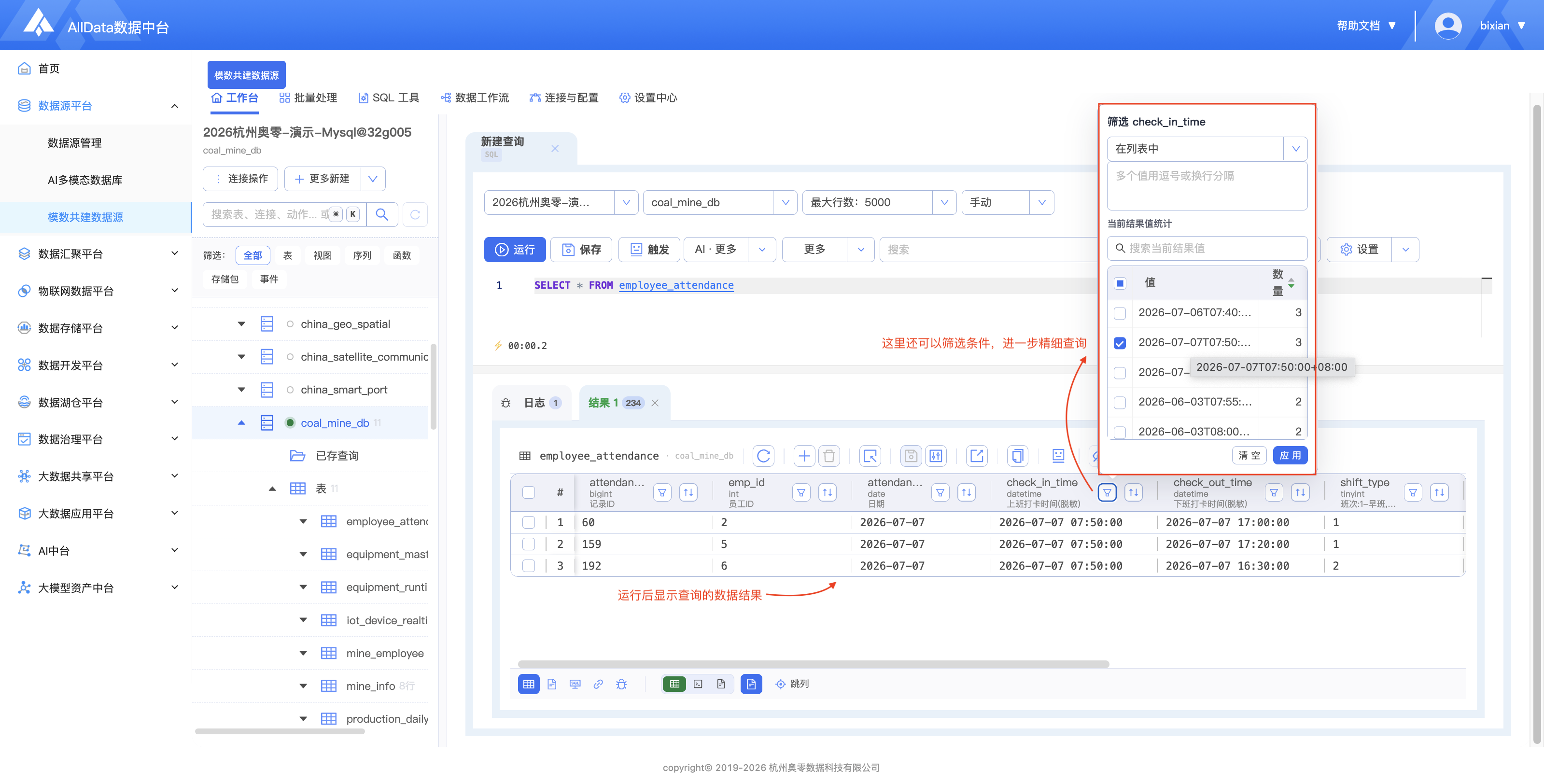Open the filter condition dropdown '在列表中'
Screen dimensions: 1544x784
pos(1207,149)
